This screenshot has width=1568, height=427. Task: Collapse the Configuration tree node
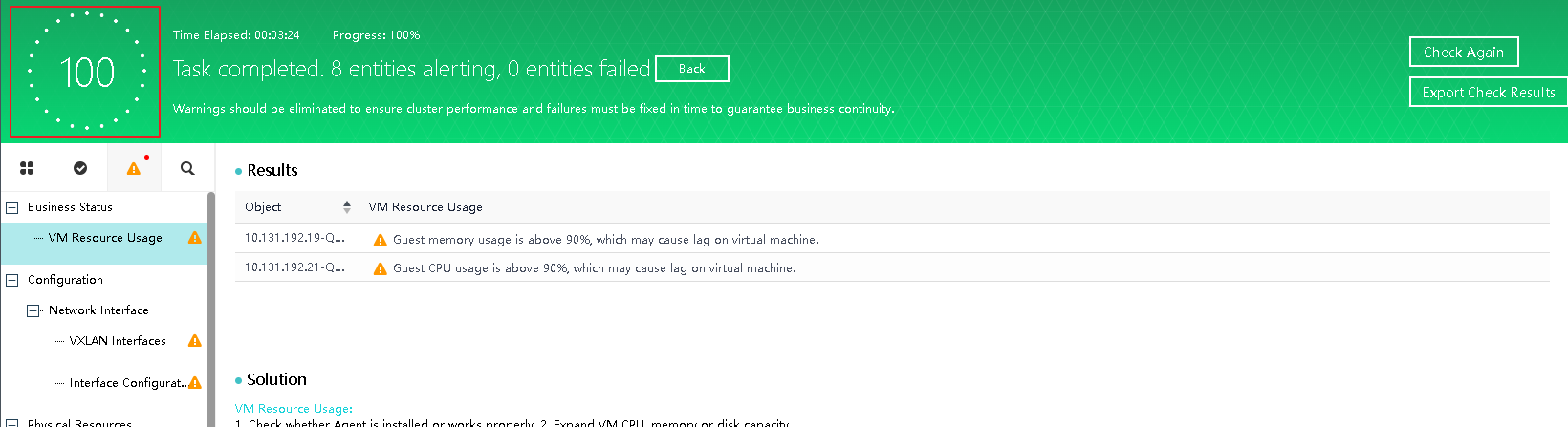pyautogui.click(x=12, y=280)
